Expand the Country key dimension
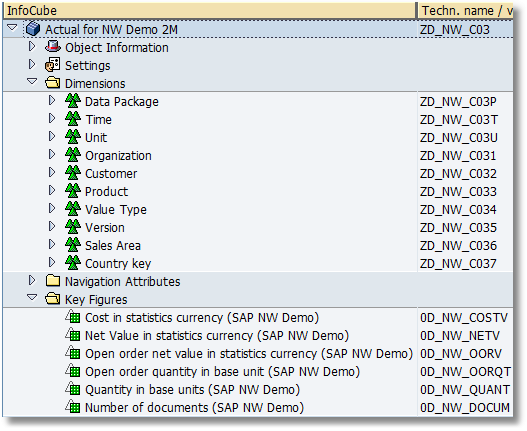This screenshot has width=527, height=431. [52, 262]
